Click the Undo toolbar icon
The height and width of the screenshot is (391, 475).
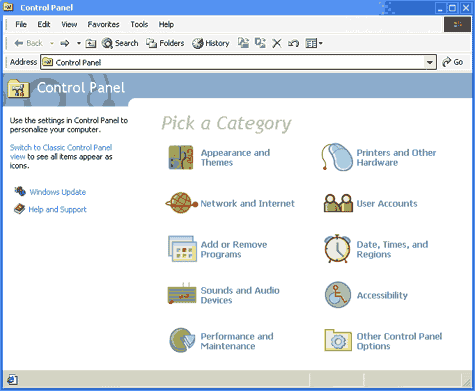[293, 43]
